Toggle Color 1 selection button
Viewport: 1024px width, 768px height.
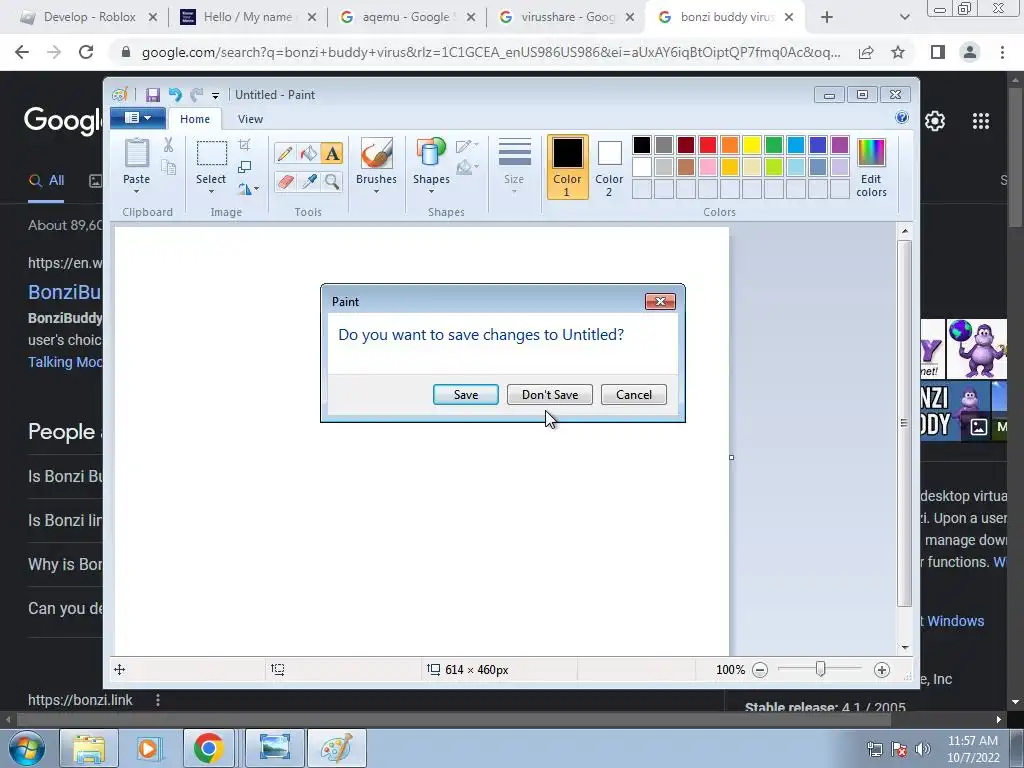point(568,167)
